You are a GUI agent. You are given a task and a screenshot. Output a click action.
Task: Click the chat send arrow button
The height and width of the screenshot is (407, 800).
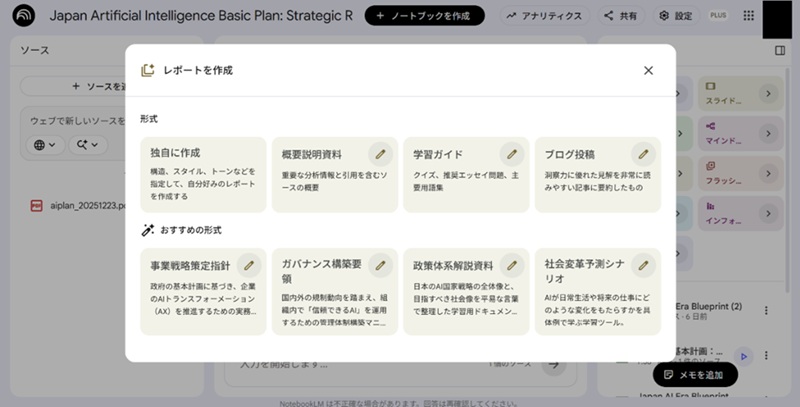554,365
